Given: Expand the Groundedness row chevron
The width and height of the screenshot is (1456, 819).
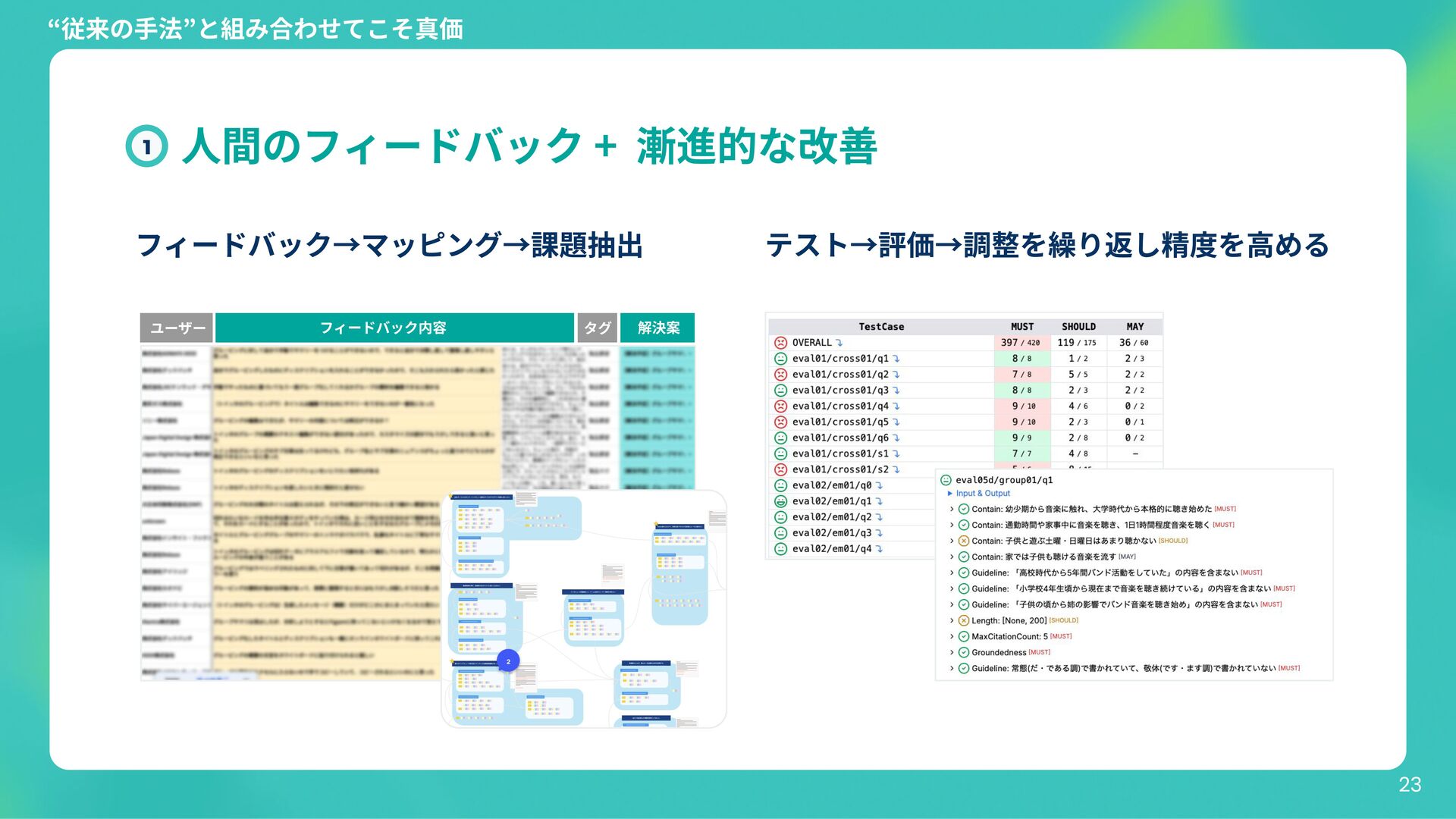Looking at the screenshot, I should [952, 652].
